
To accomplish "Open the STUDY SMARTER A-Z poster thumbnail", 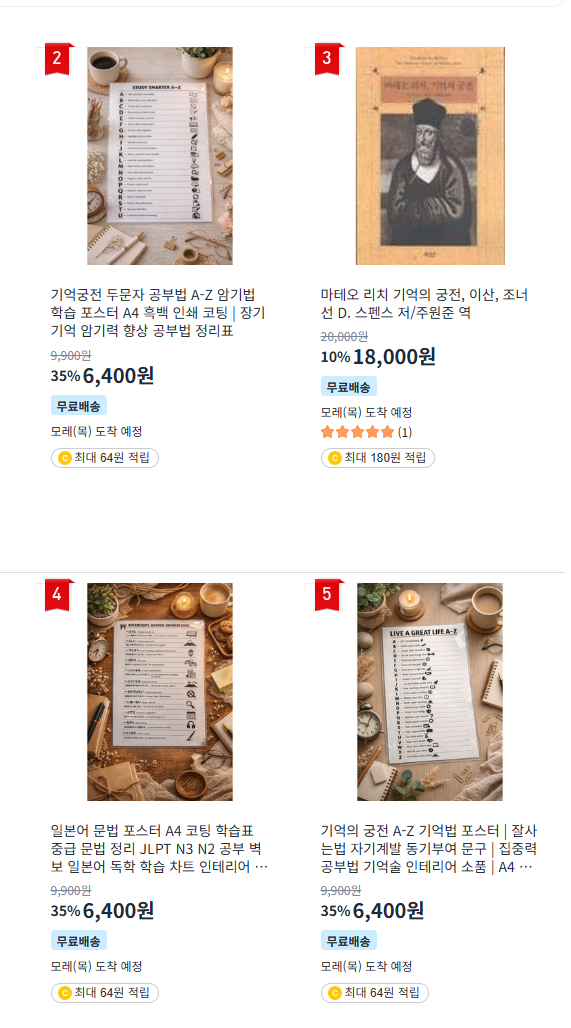I will point(160,156).
